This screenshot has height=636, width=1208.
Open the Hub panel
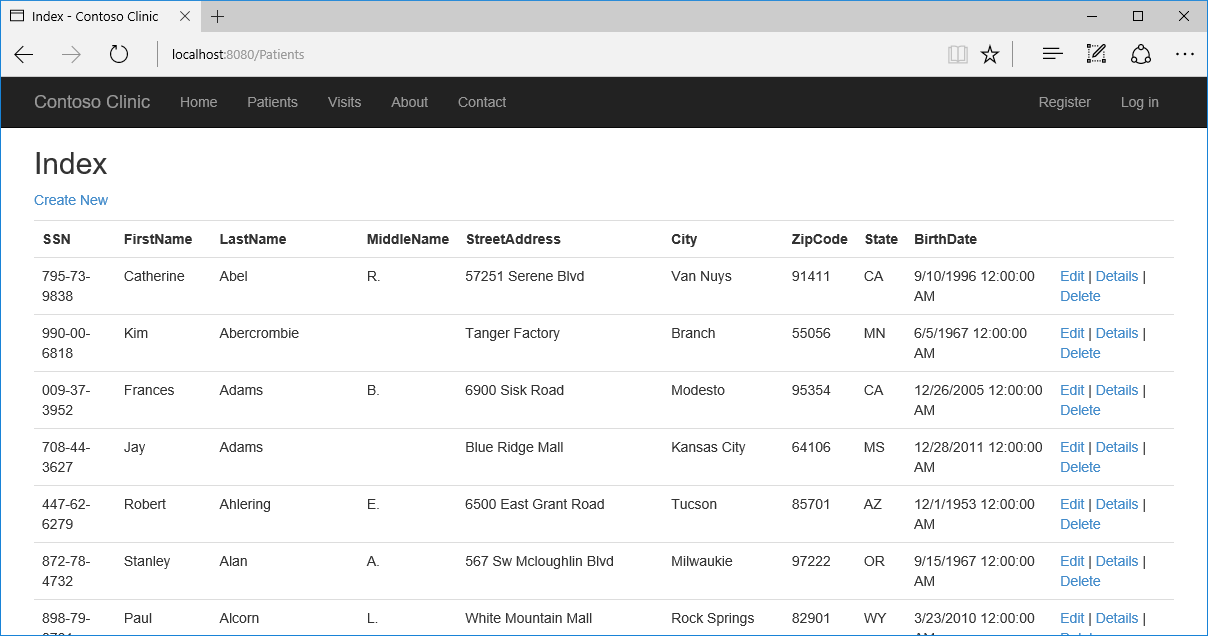[1052, 54]
